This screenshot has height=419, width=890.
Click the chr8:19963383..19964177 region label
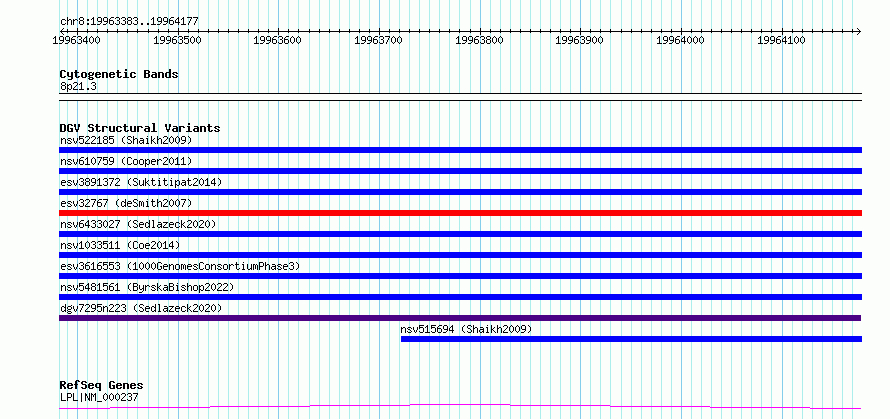click(x=129, y=22)
